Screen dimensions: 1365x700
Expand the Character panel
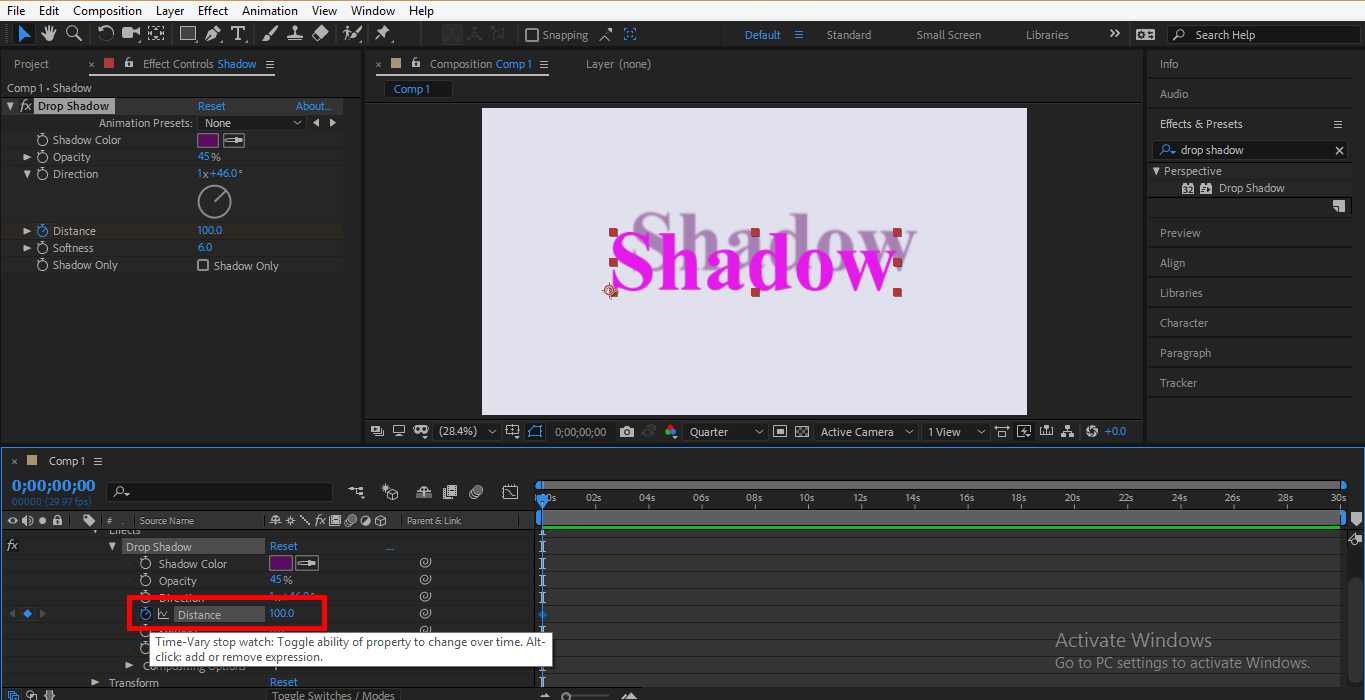1184,322
